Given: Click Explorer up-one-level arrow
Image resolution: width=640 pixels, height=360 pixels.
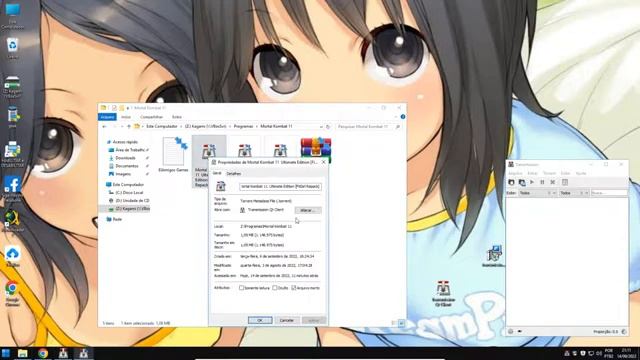Looking at the screenshot, I should pos(129,127).
